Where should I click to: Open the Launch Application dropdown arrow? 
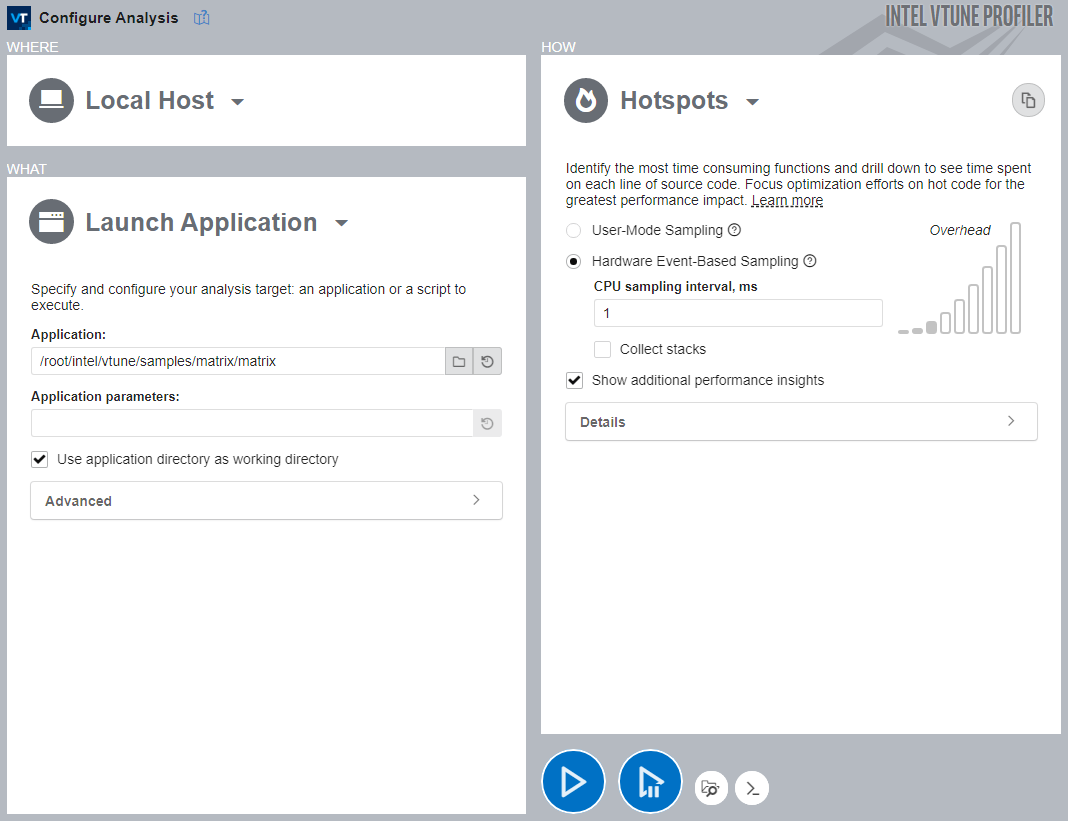[341, 223]
